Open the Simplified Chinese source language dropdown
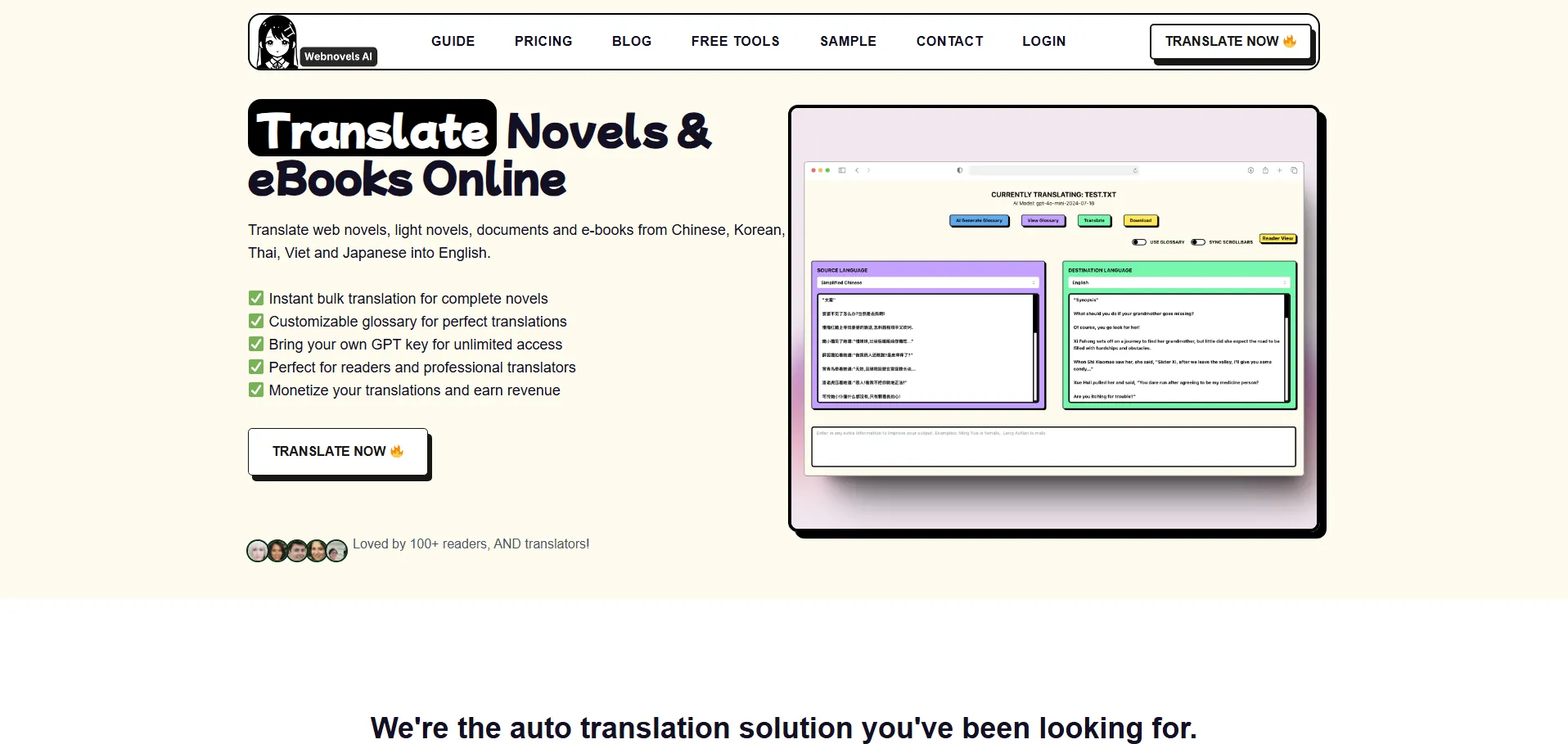The width and height of the screenshot is (1568, 744). (927, 282)
